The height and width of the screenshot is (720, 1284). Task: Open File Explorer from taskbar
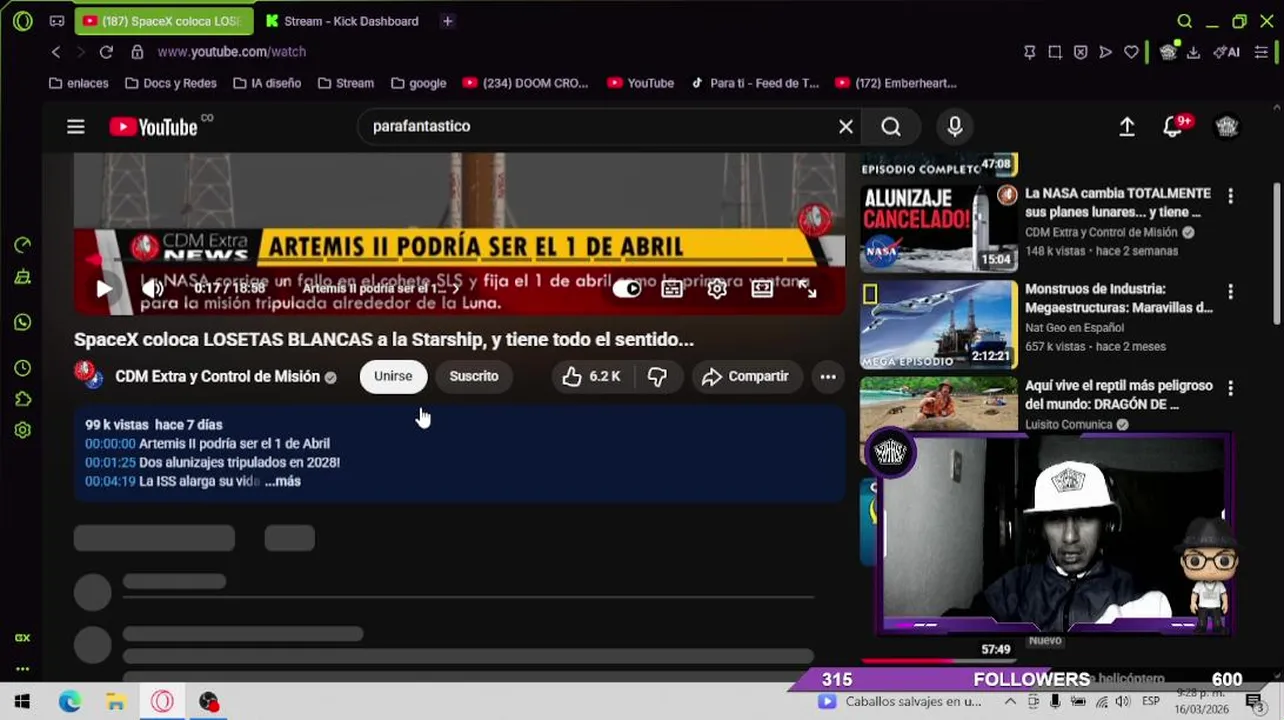(x=116, y=702)
